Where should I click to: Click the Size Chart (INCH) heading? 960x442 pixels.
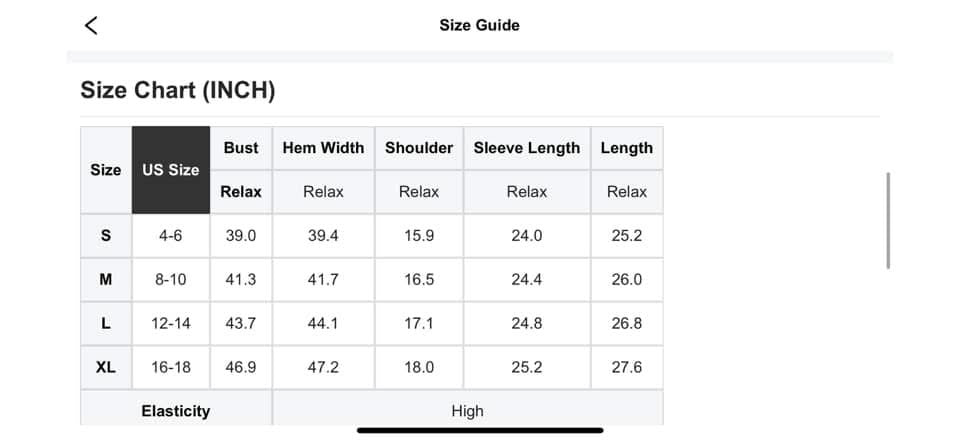point(178,91)
